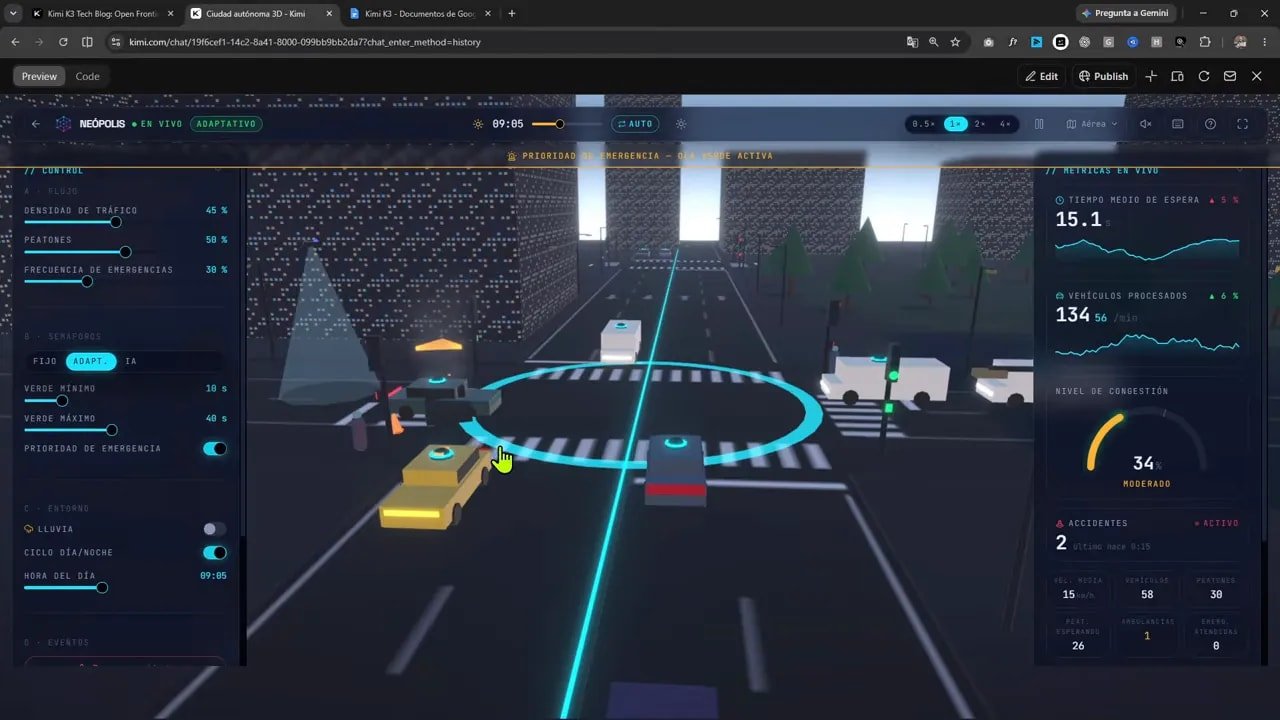Image resolution: width=1280 pixels, height=720 pixels.
Task: Set simulation speed to 4×
Action: (1005, 124)
